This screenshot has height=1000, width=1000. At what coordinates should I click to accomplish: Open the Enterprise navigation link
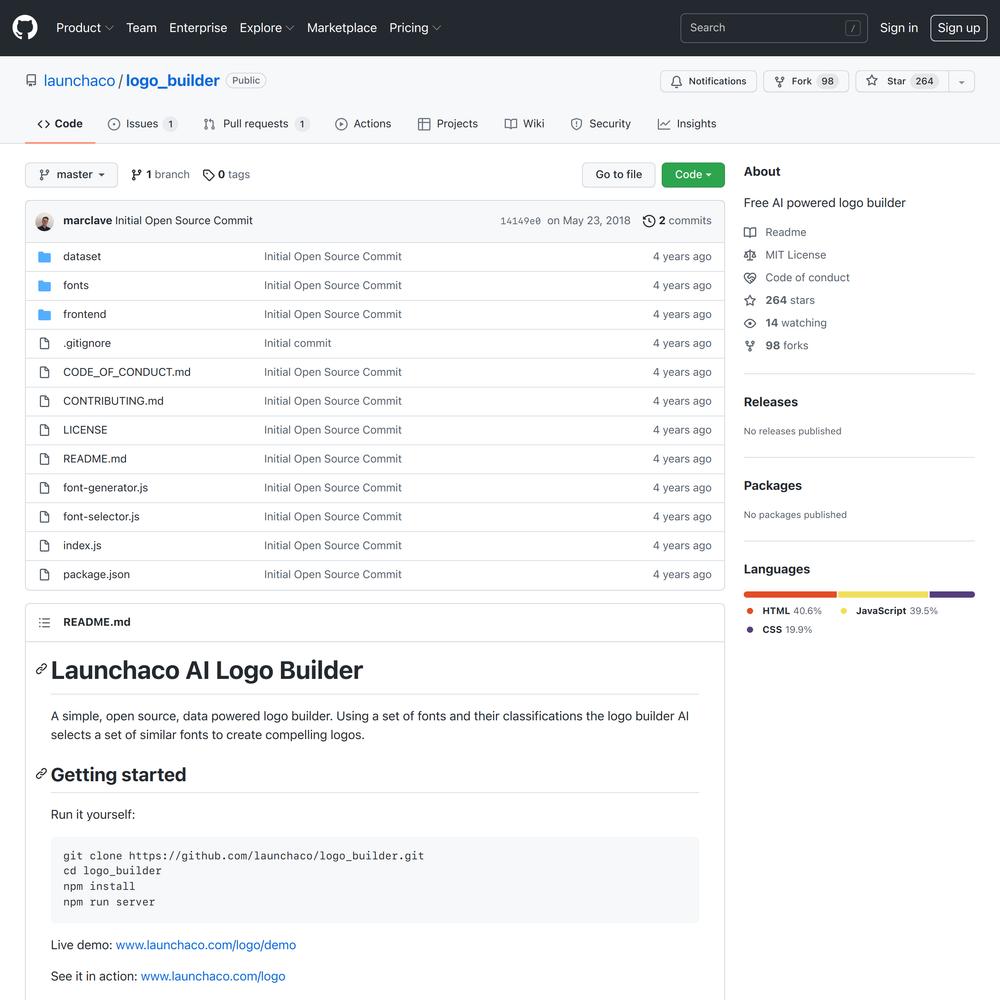coord(198,28)
